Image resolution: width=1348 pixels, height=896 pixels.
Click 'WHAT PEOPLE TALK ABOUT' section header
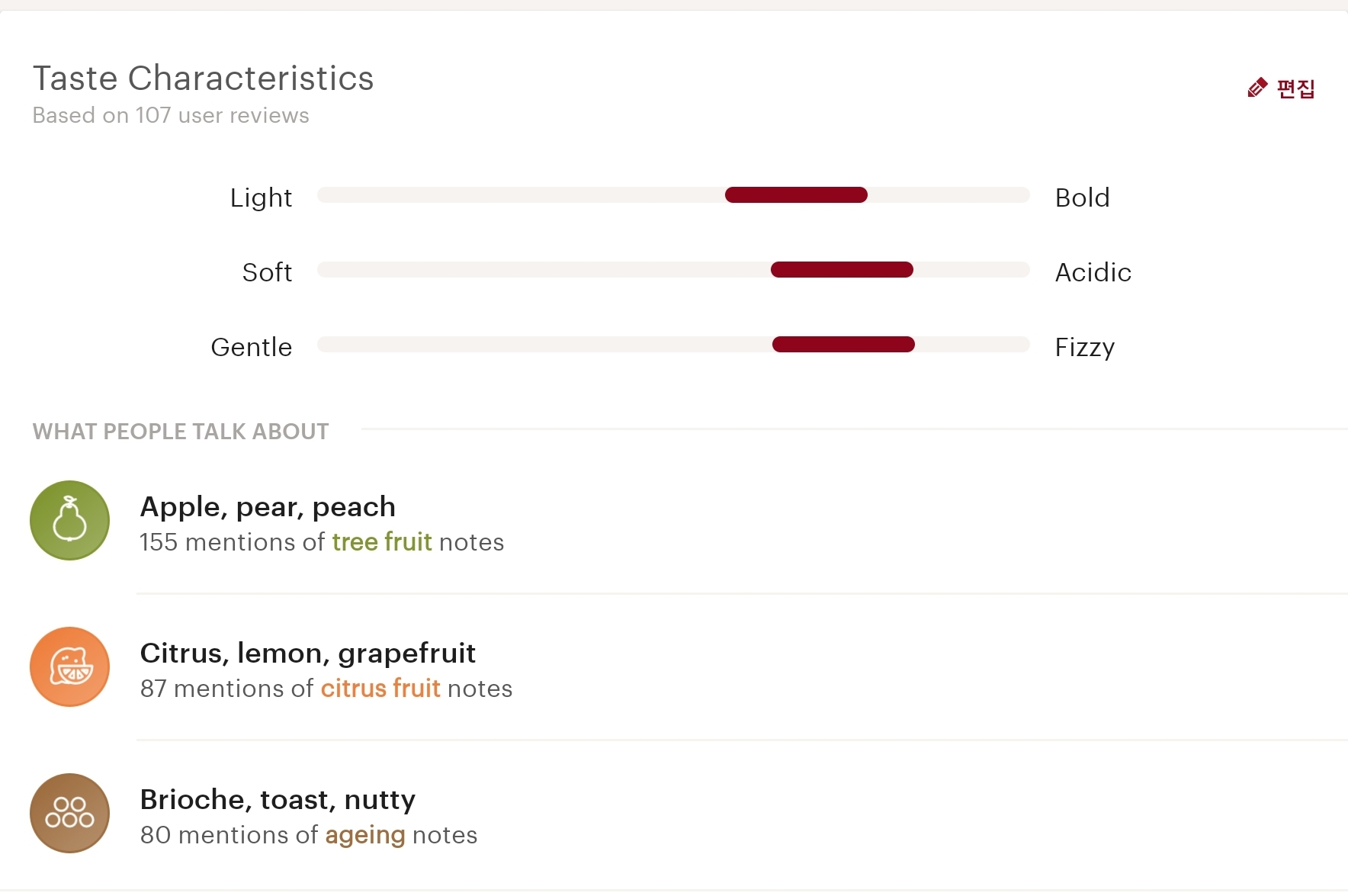(181, 432)
